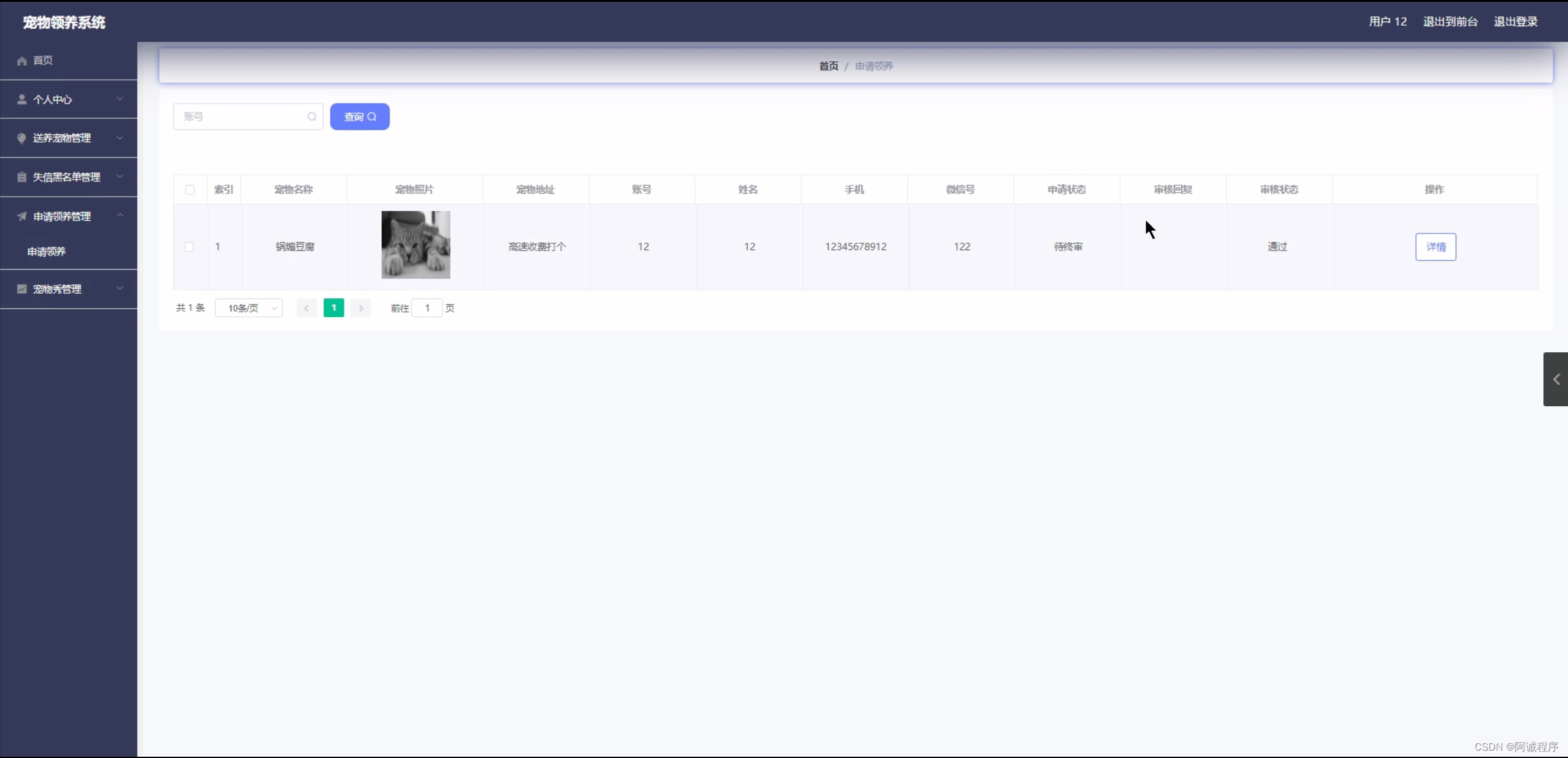The width and height of the screenshot is (1568, 758).
Task: Click the 失信黑名单管理 clipboard icon
Action: (22, 177)
